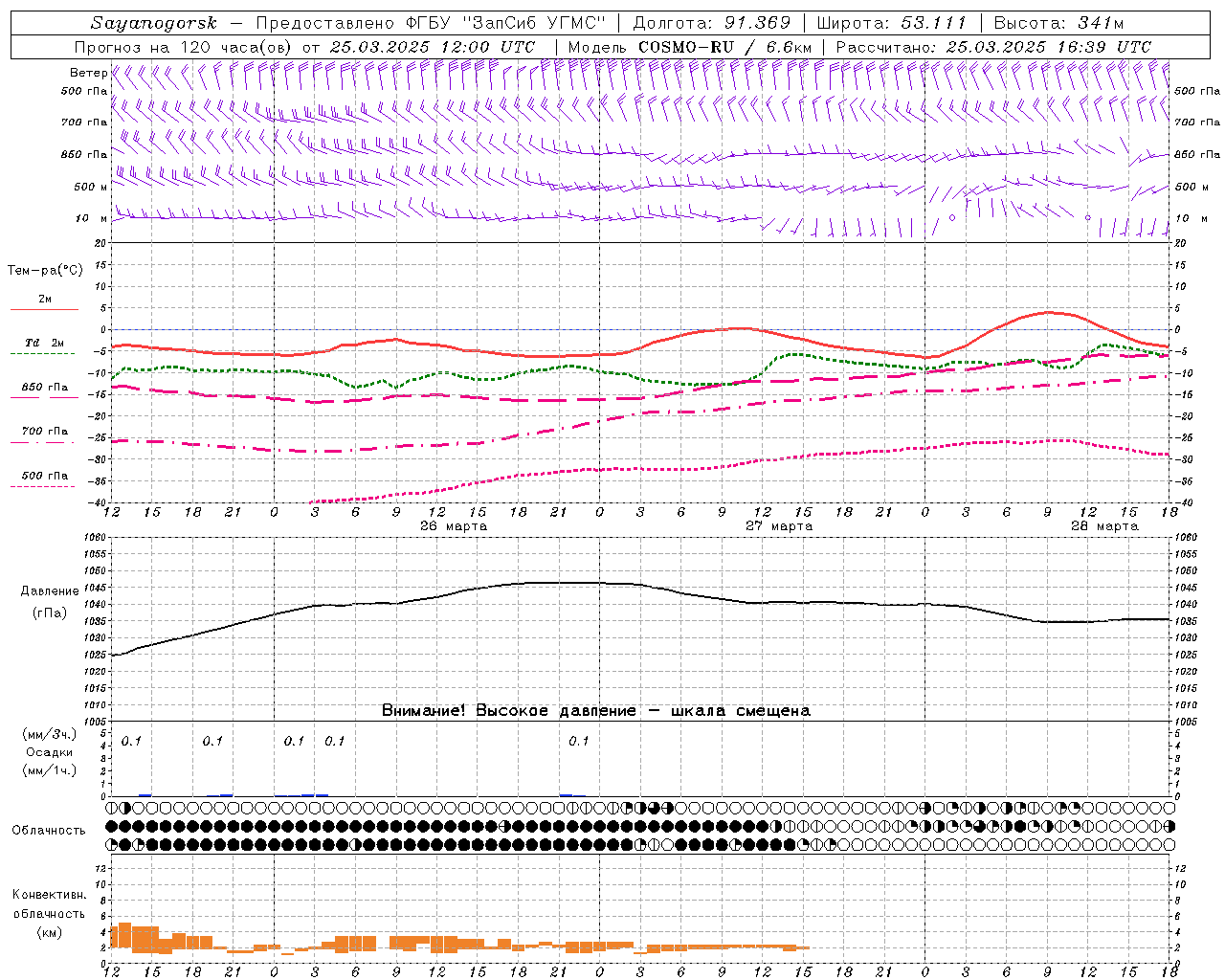1225x980 pixels.
Task: Select the "Td 2м" dew point legend entry
Action: point(44,343)
